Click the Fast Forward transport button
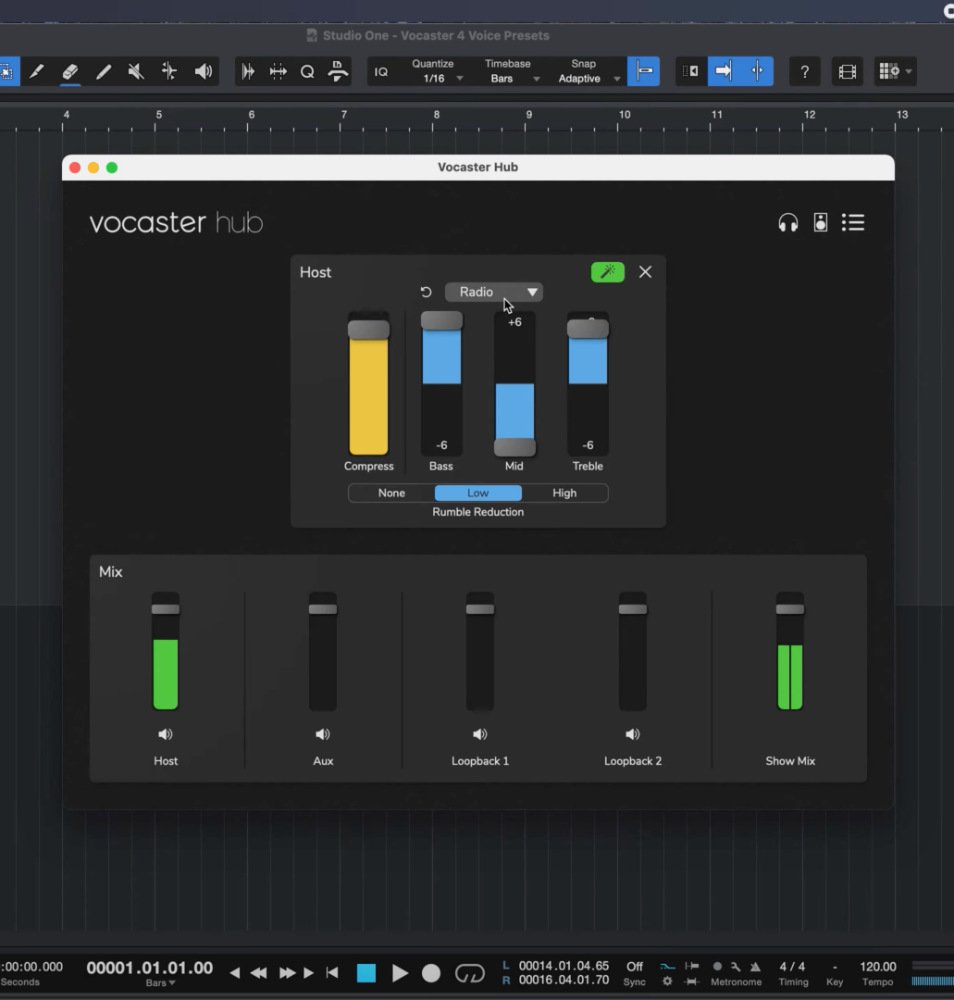The height and width of the screenshot is (1000, 954). pyautogui.click(x=288, y=973)
